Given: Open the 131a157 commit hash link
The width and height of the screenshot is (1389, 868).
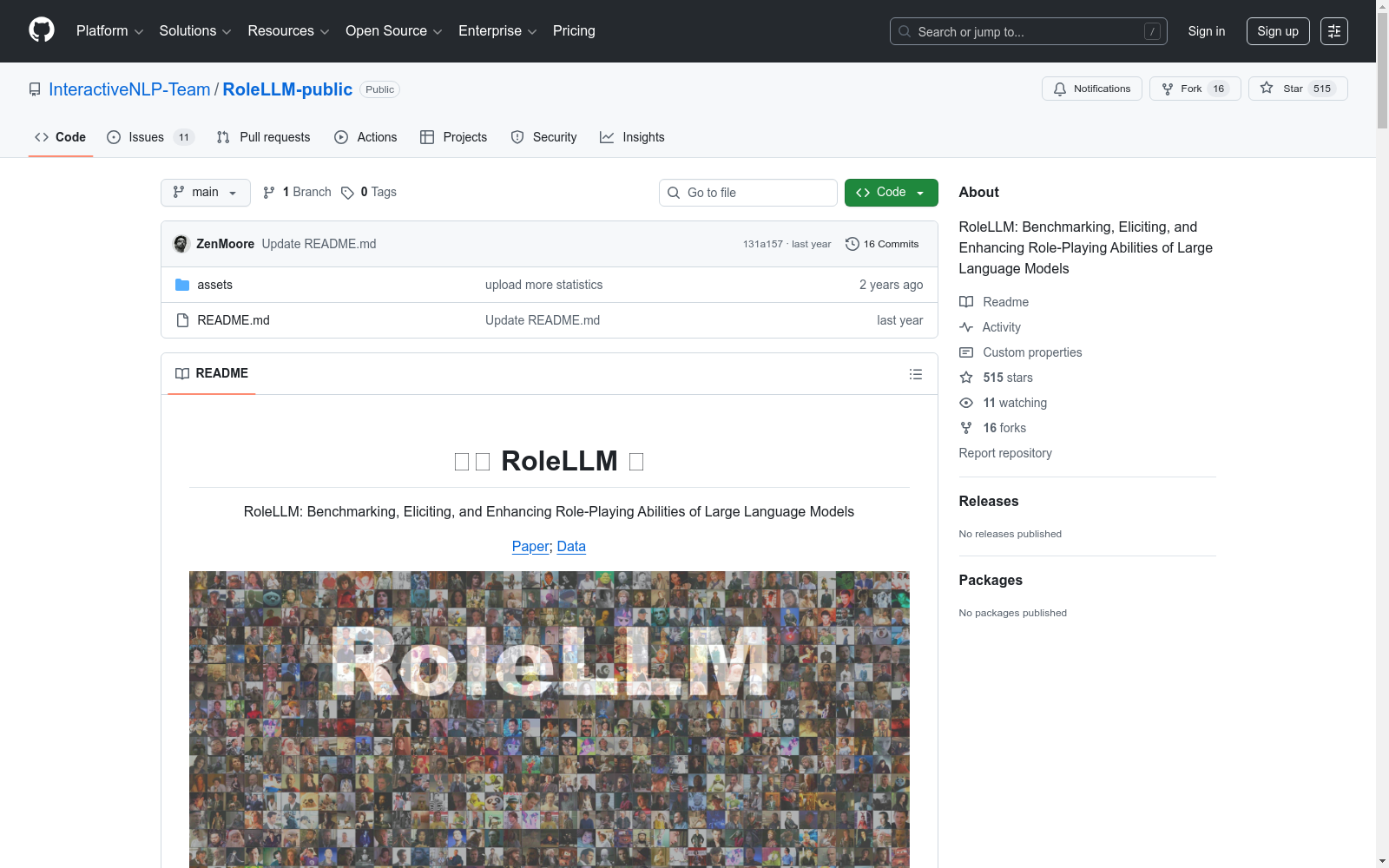Looking at the screenshot, I should (762, 244).
